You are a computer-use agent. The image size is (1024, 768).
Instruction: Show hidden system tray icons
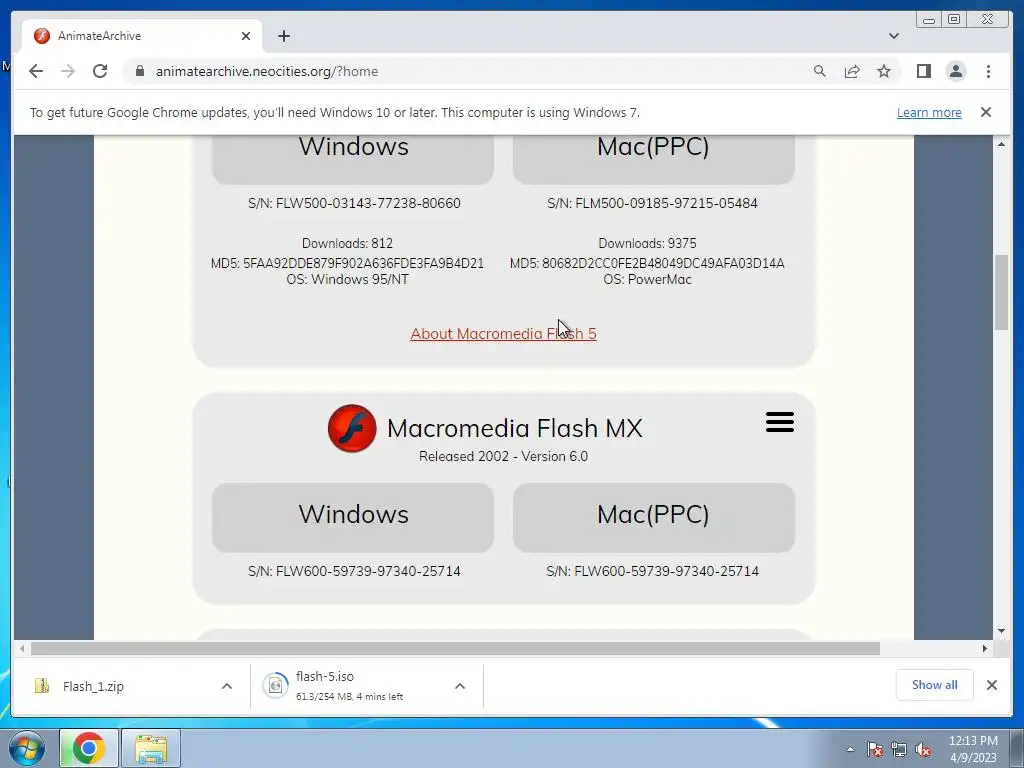point(850,749)
